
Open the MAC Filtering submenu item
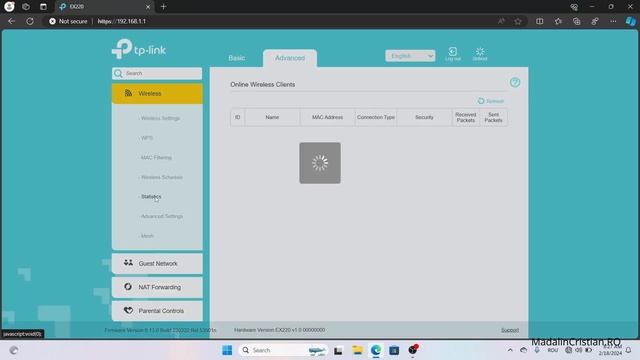click(x=155, y=158)
